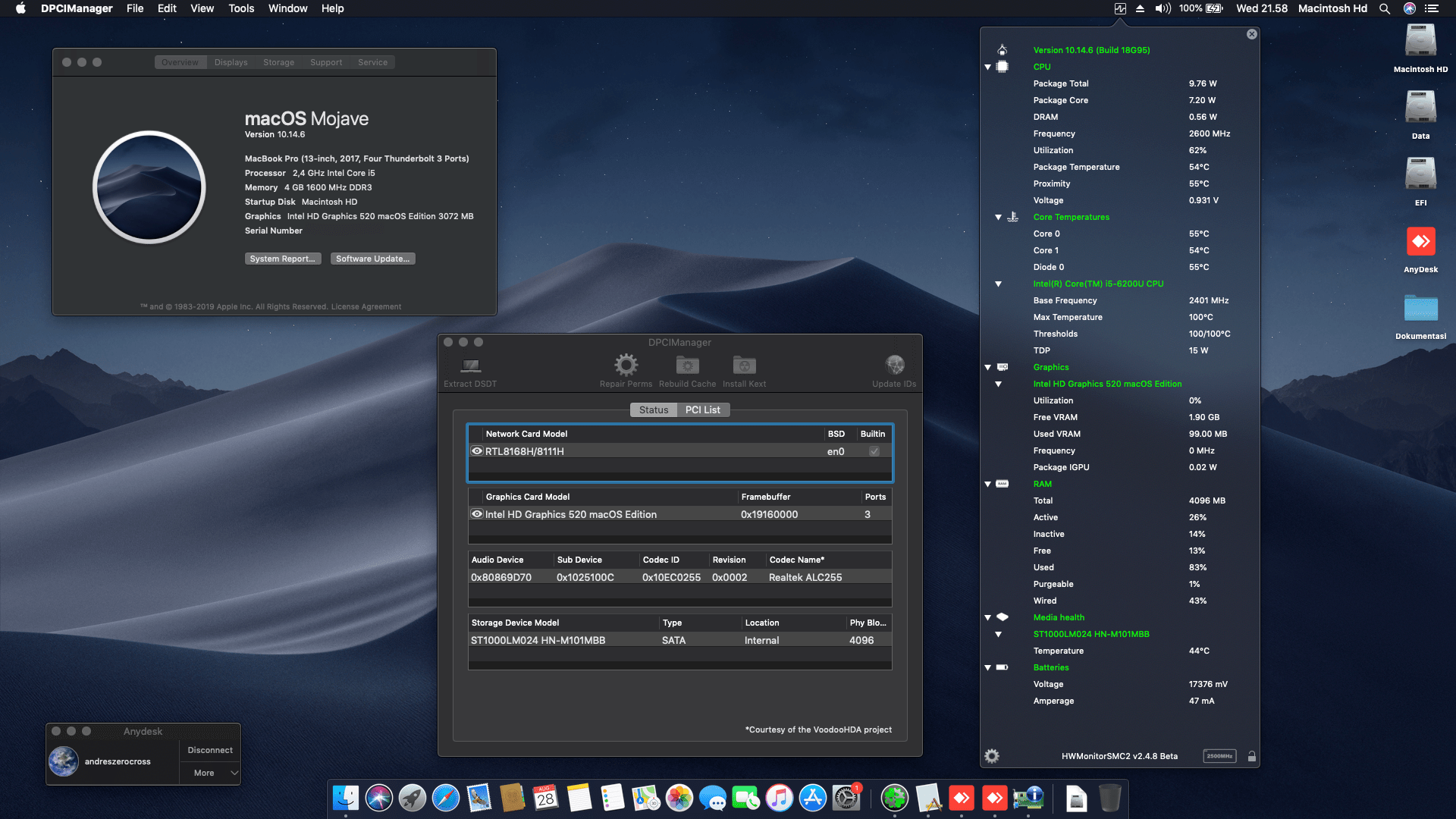Click the System Report... button

tap(283, 259)
